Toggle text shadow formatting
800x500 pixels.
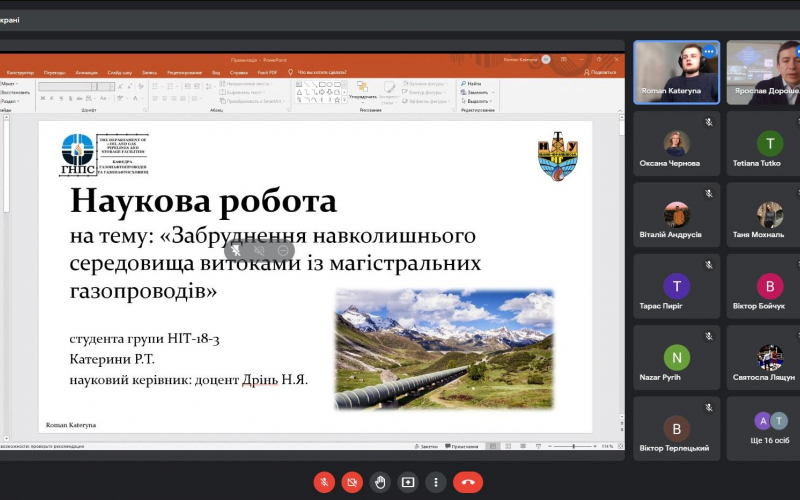pos(70,98)
